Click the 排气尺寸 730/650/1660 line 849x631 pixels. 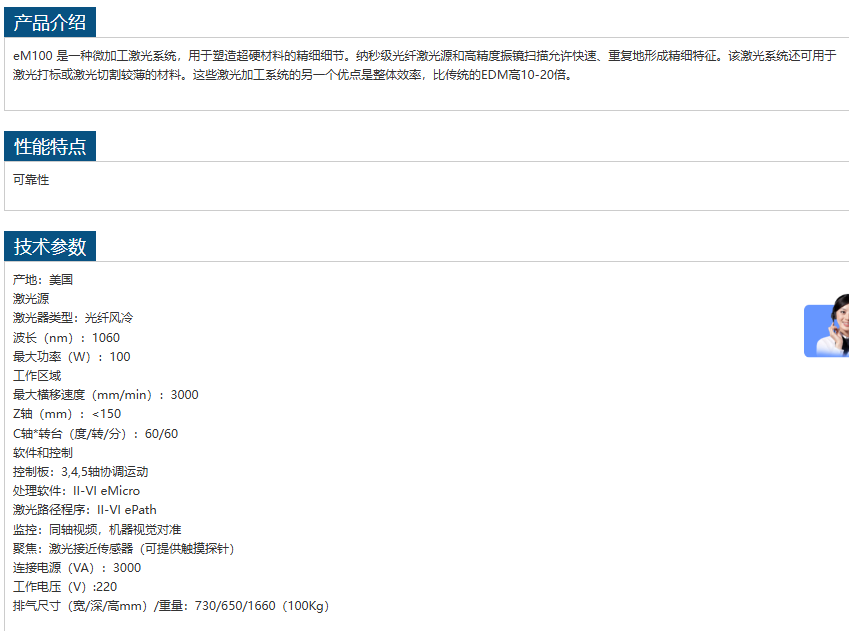170,606
